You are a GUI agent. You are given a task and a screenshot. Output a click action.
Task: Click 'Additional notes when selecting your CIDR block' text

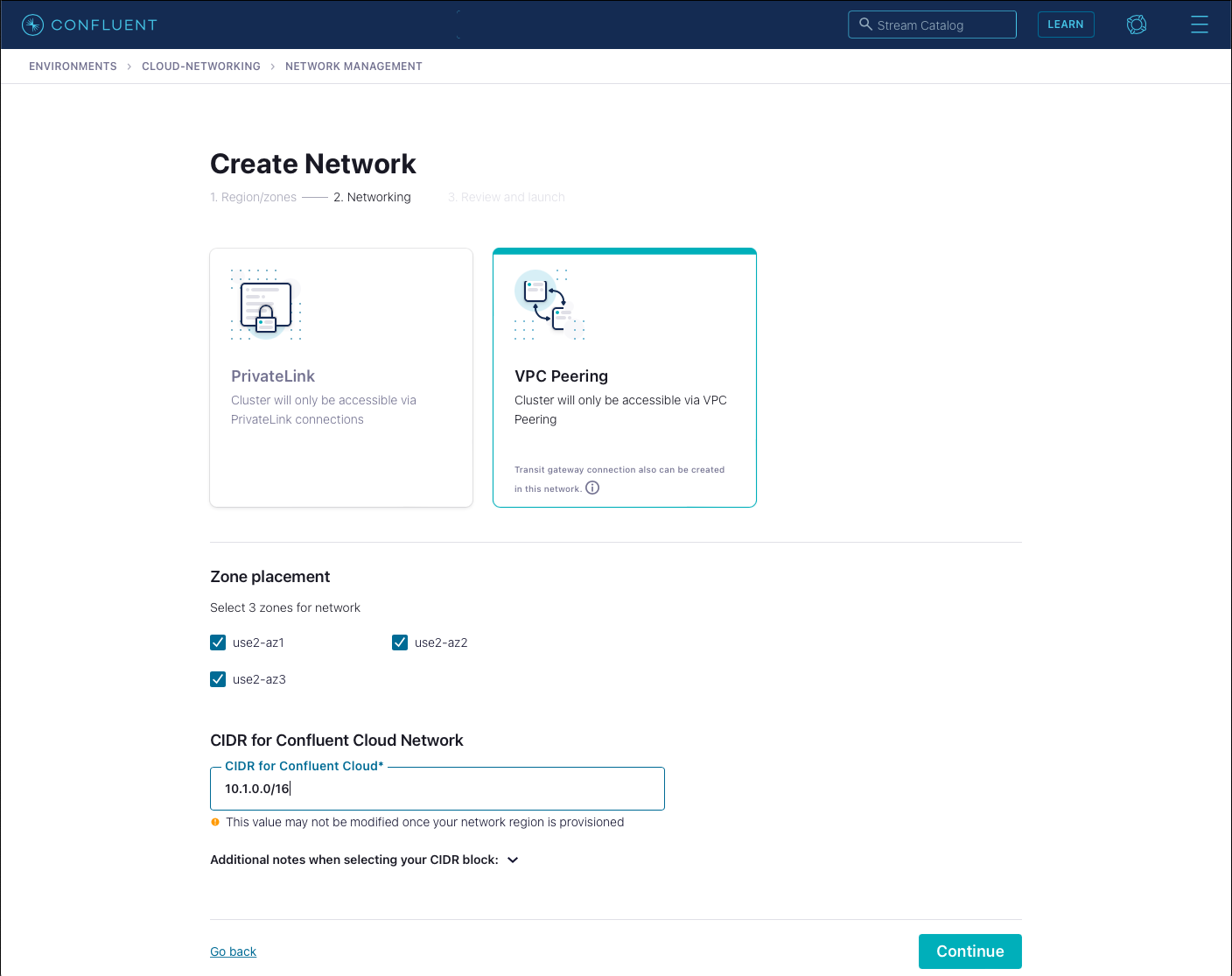tap(354, 860)
